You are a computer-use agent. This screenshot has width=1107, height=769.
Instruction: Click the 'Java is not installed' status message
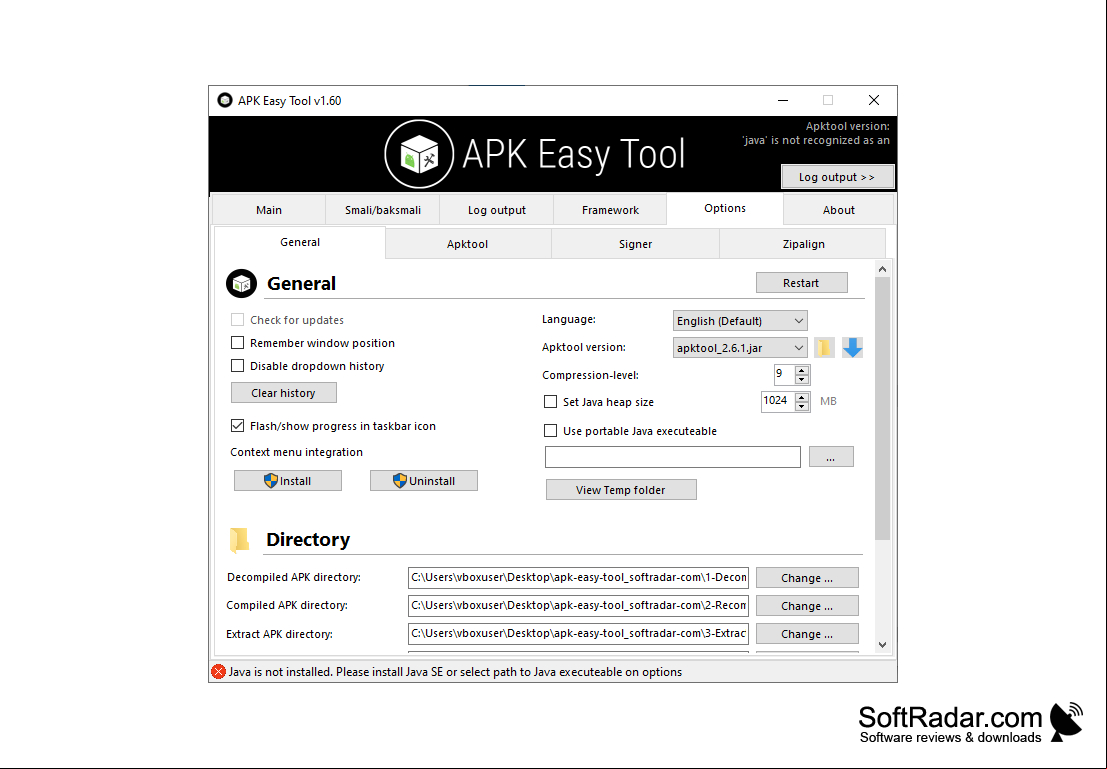click(x=455, y=672)
